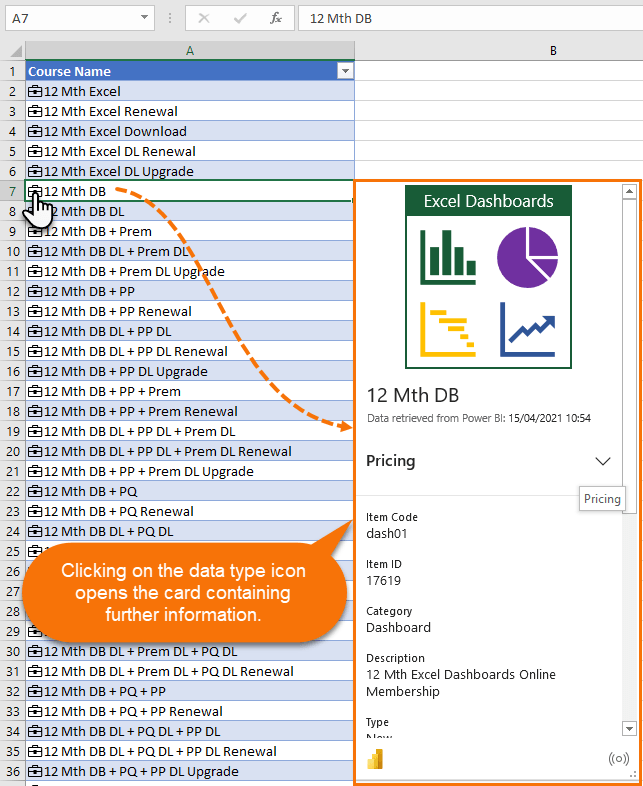643x786 pixels.
Task: Click Category value Dashboard
Action: (398, 628)
